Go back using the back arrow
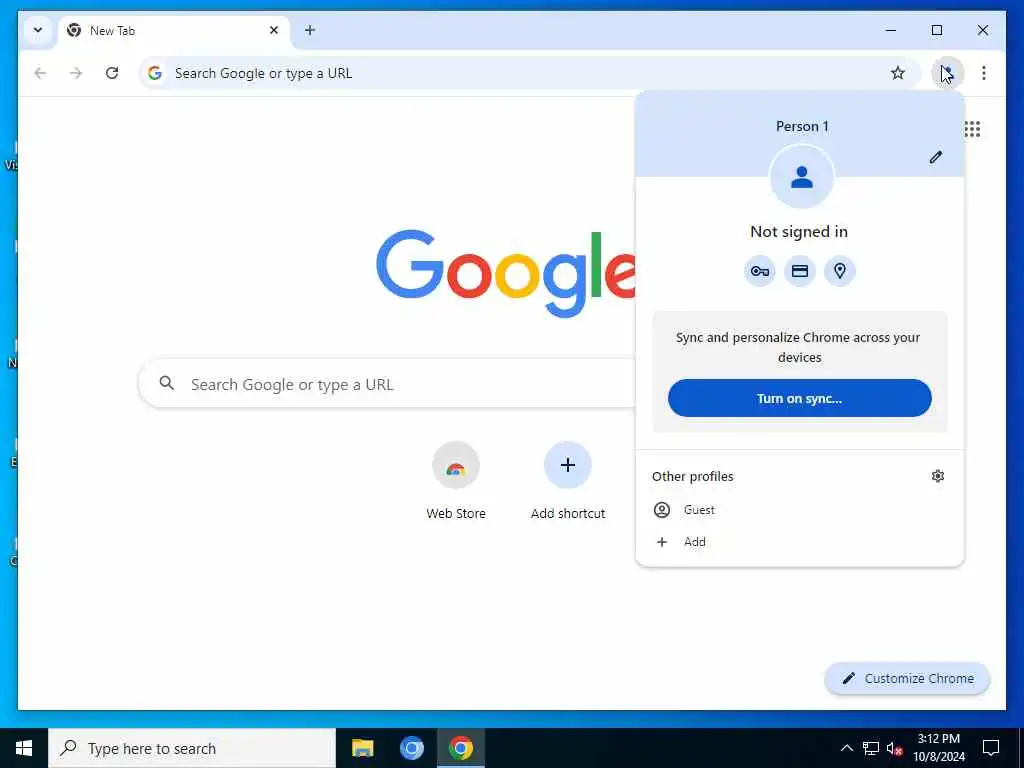This screenshot has height=768, width=1024. pyautogui.click(x=40, y=73)
